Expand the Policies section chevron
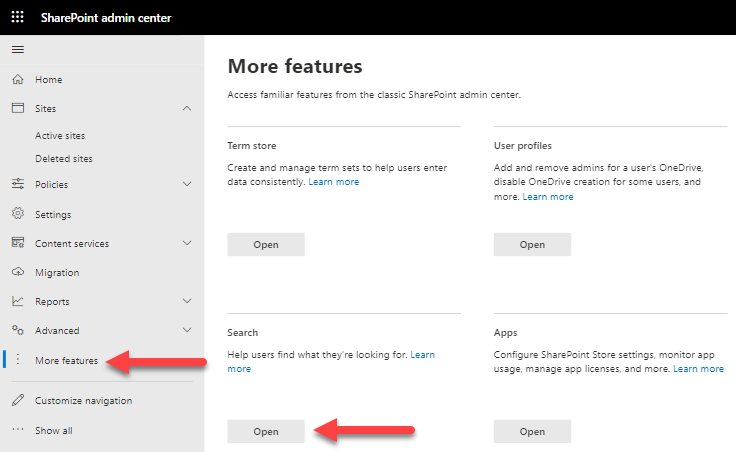 click(187, 184)
